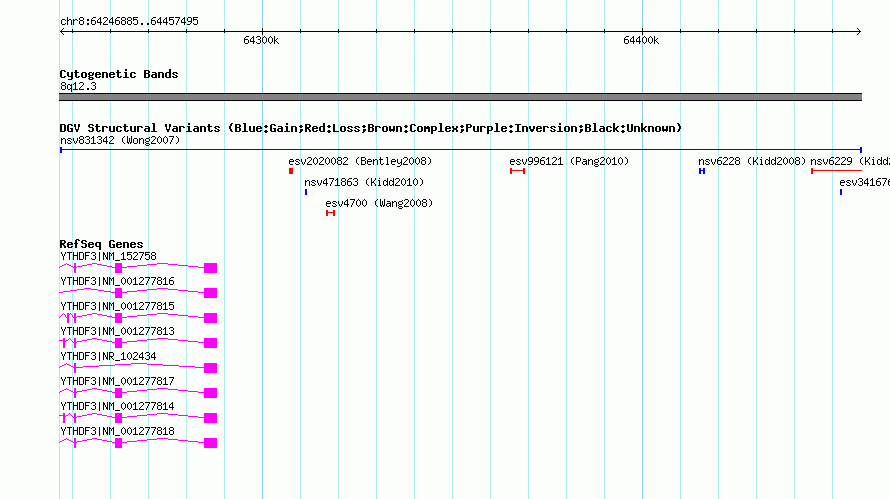Click the middle exon of YTHDF3|NM_001277816
The height and width of the screenshot is (499, 890).
coord(118,293)
